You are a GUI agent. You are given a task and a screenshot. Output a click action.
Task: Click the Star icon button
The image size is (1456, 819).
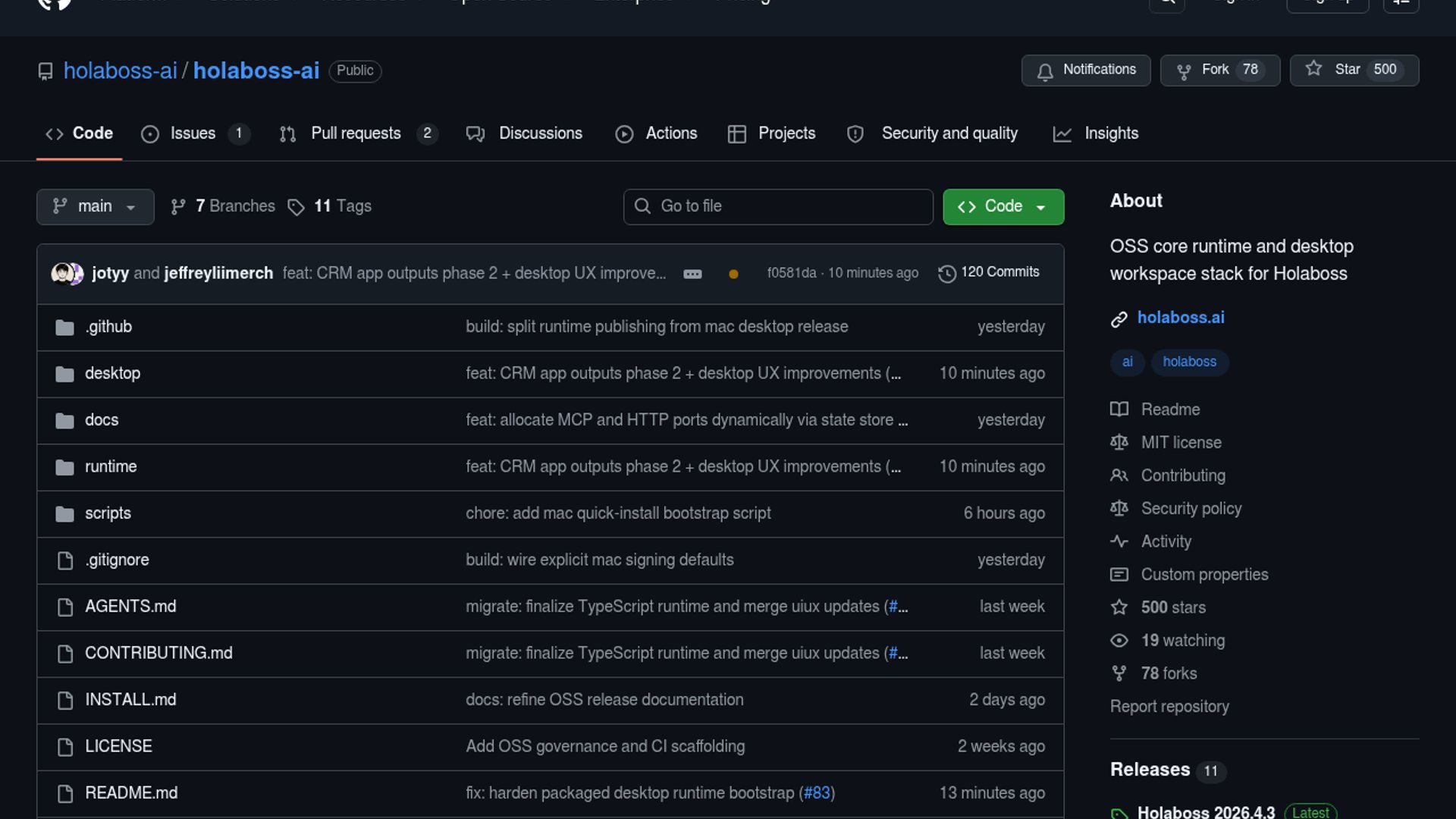tap(1313, 69)
